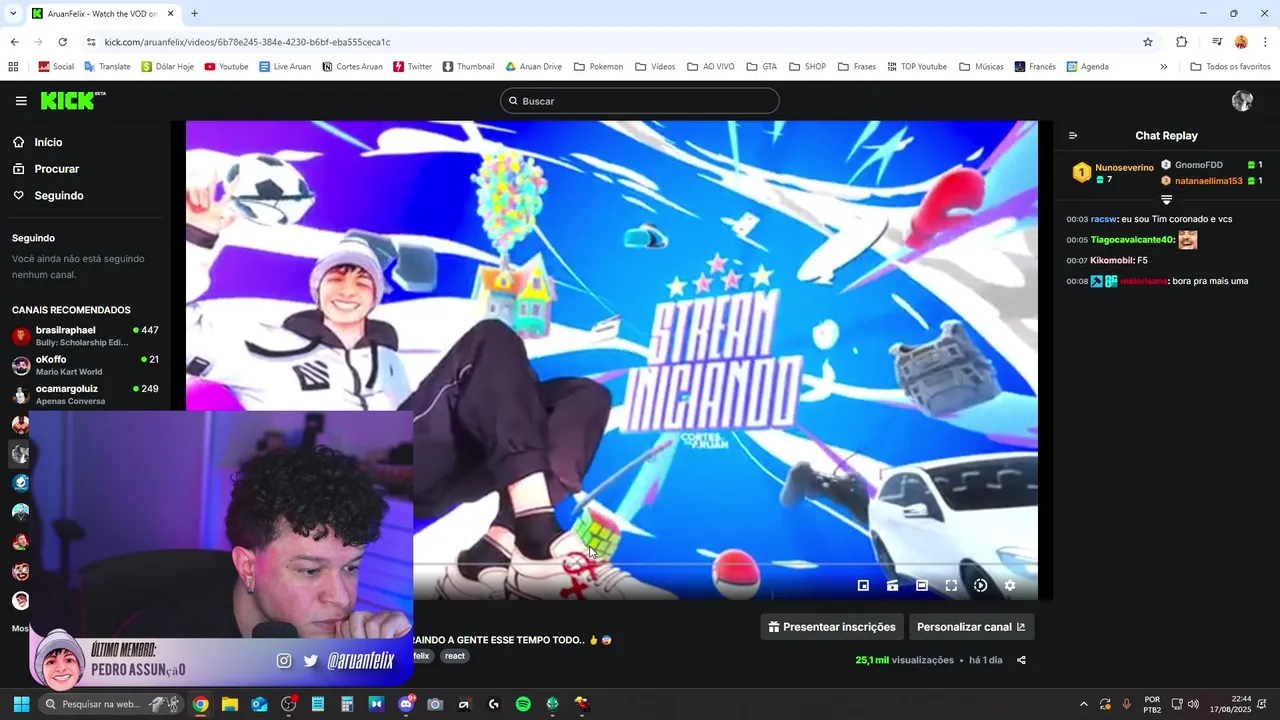The width and height of the screenshot is (1280, 720).
Task: Focus the Buscar search field
Action: click(x=640, y=101)
